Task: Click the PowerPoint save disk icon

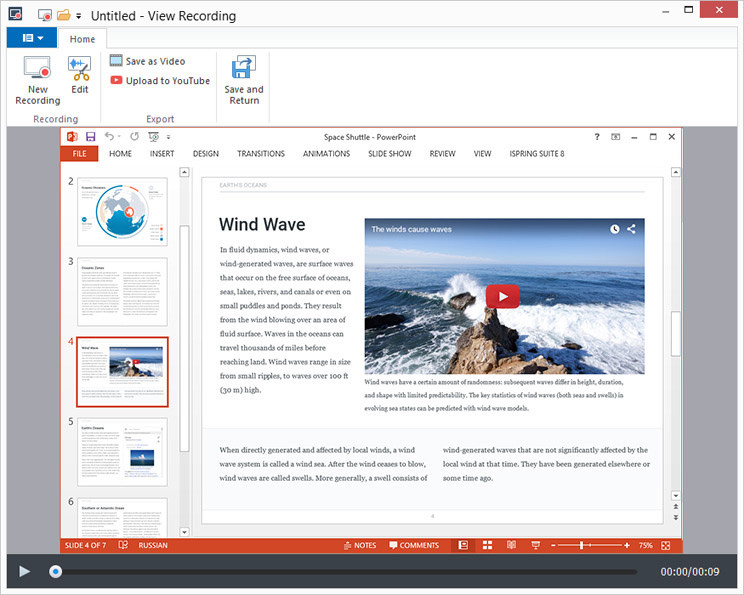Action: tap(90, 137)
